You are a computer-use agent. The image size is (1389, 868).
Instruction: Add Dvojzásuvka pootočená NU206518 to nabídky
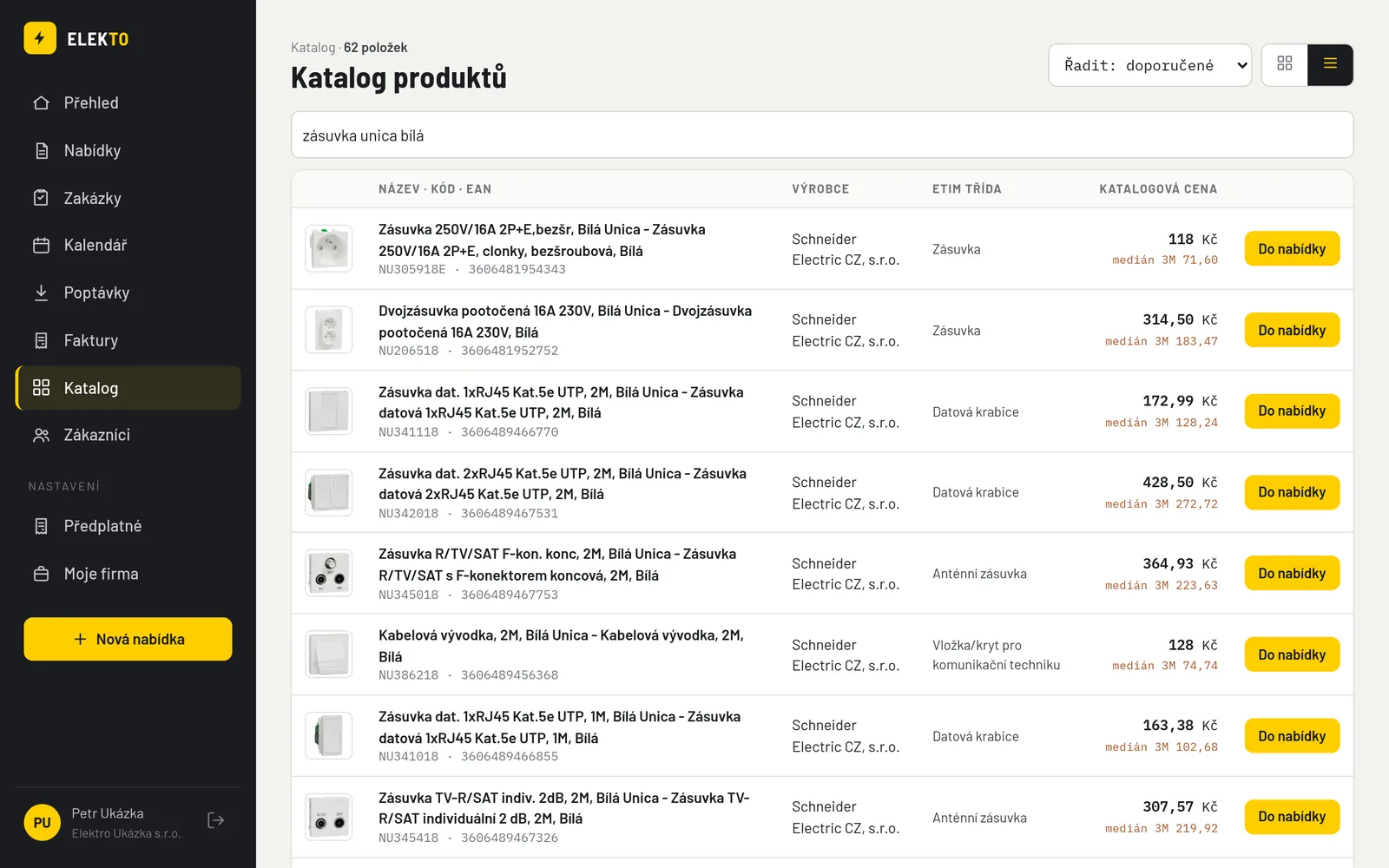coord(1292,330)
